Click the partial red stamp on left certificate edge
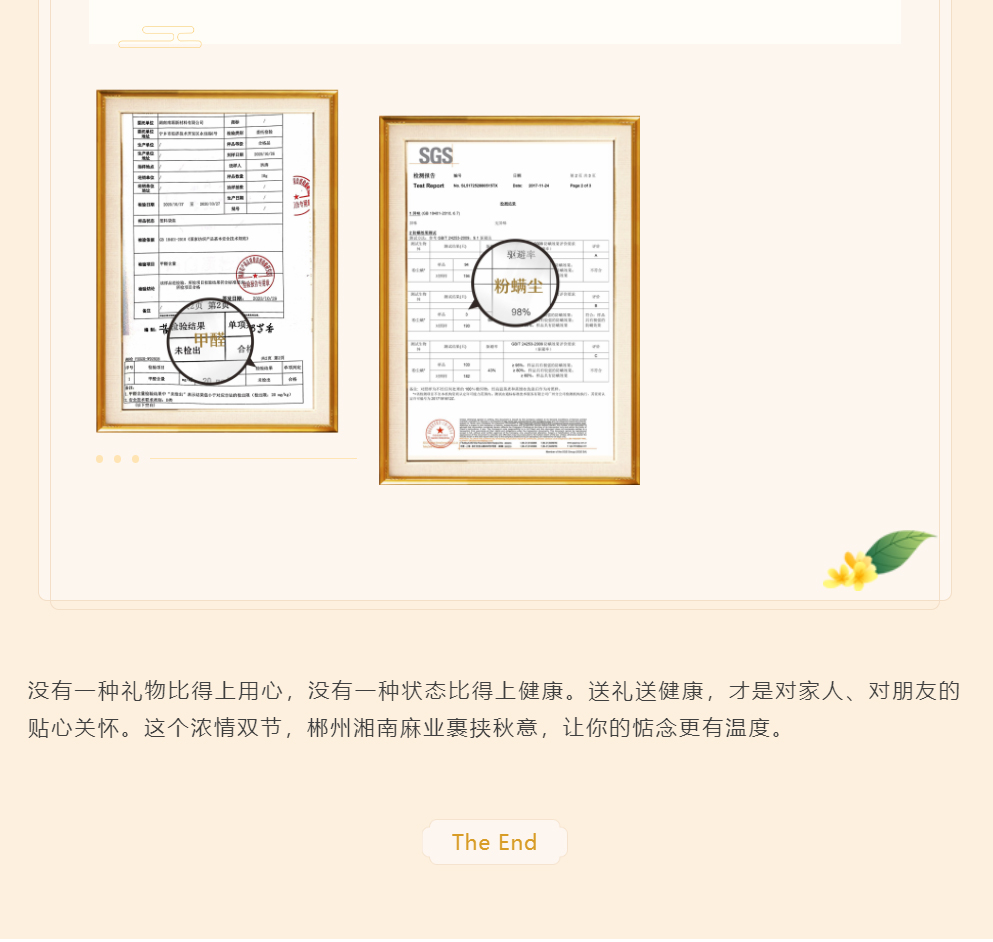This screenshot has width=993, height=942. click(x=301, y=195)
